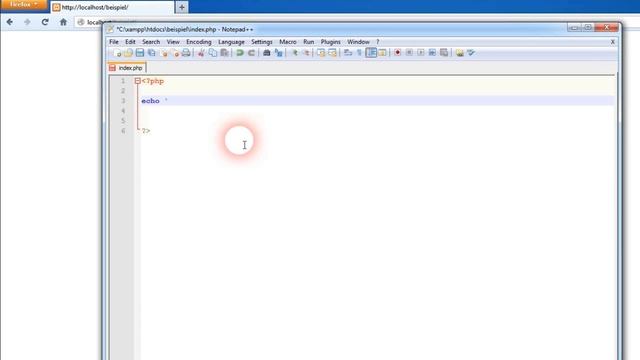
Task: Save the current file
Action: click(140, 53)
